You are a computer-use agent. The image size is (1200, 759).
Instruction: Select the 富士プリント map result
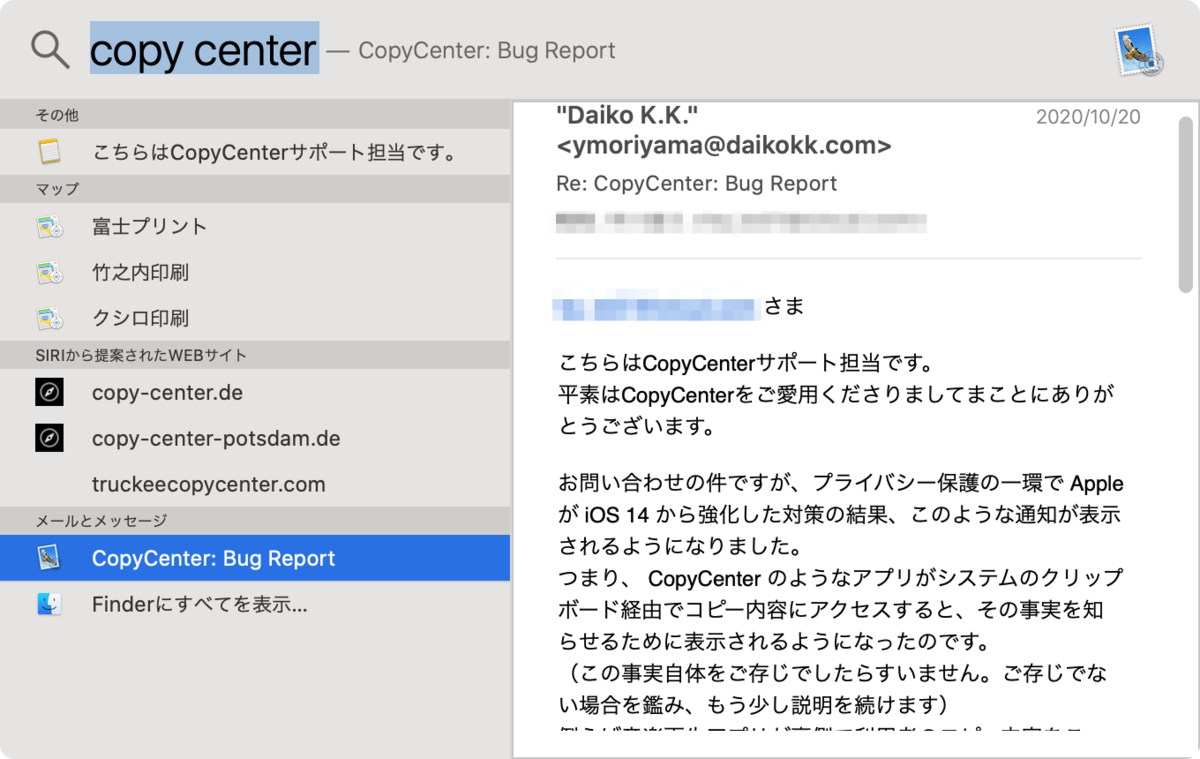[255, 226]
